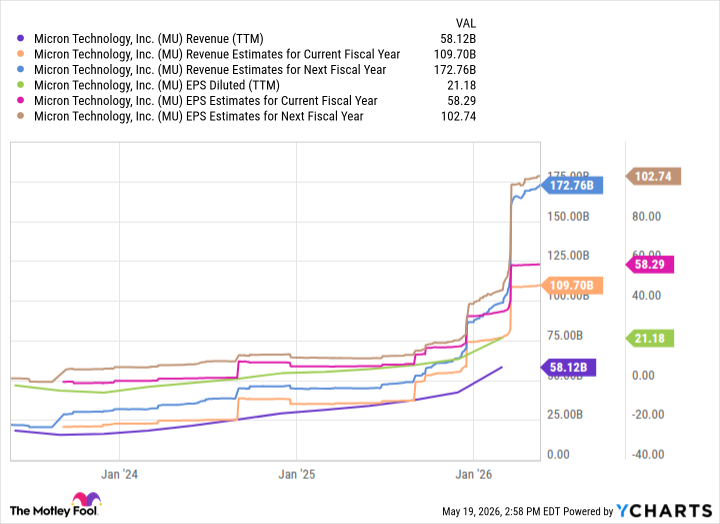This screenshot has height=524, width=720.
Task: Click the blue 172.76B axis flag
Action: click(x=572, y=186)
